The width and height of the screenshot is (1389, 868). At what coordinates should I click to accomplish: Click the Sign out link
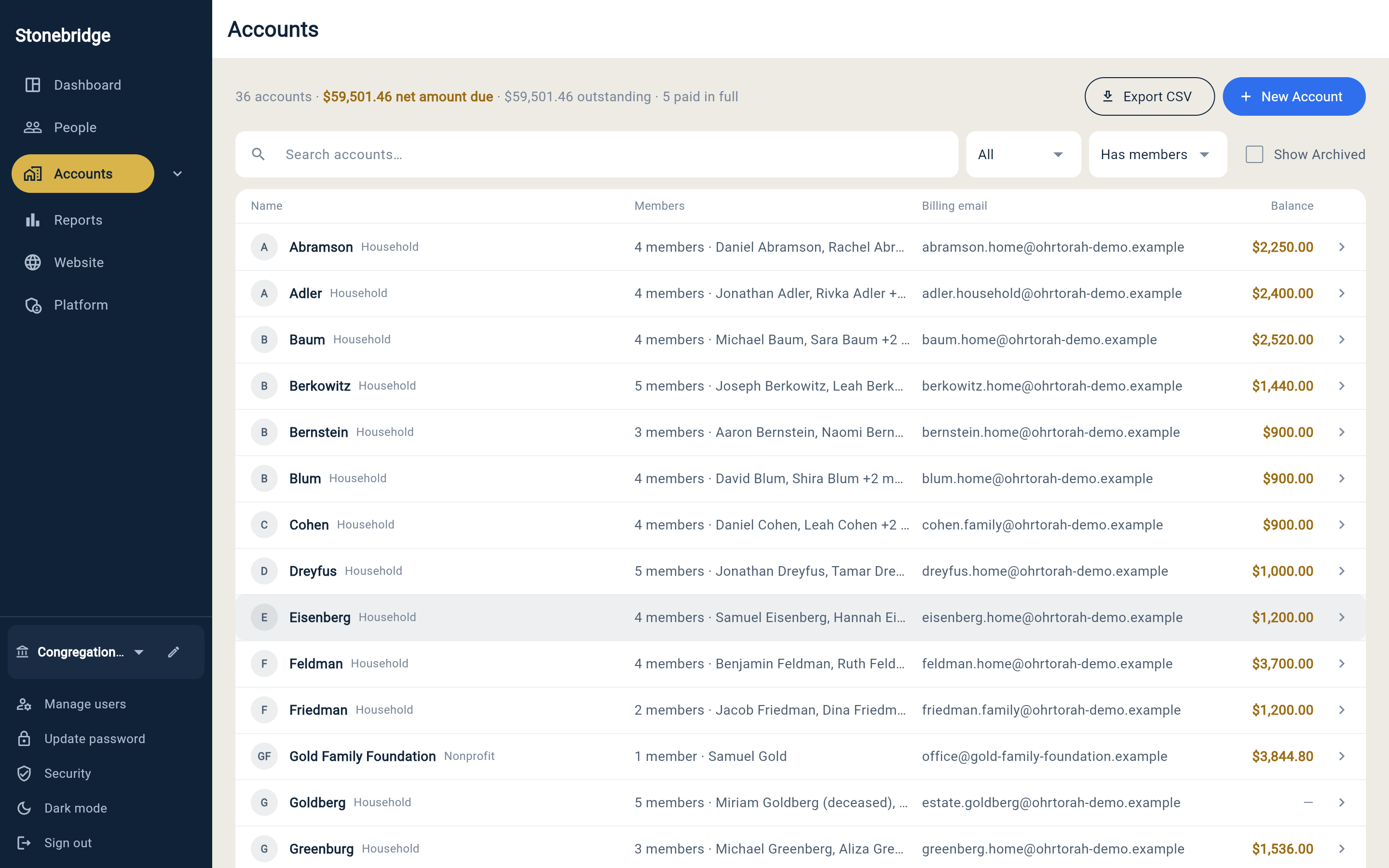pos(68,843)
